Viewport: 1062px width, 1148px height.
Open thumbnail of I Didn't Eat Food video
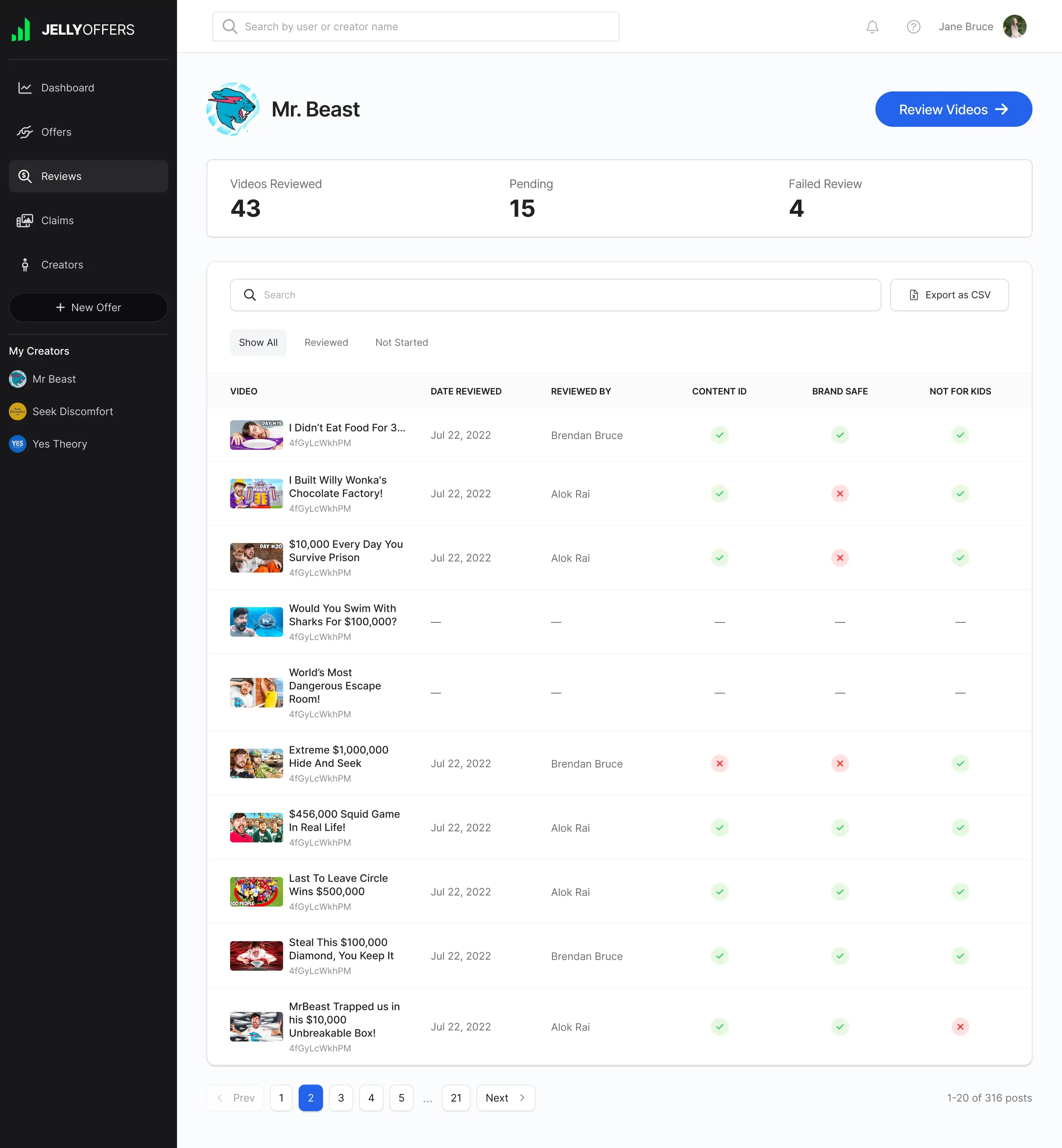[x=256, y=435]
